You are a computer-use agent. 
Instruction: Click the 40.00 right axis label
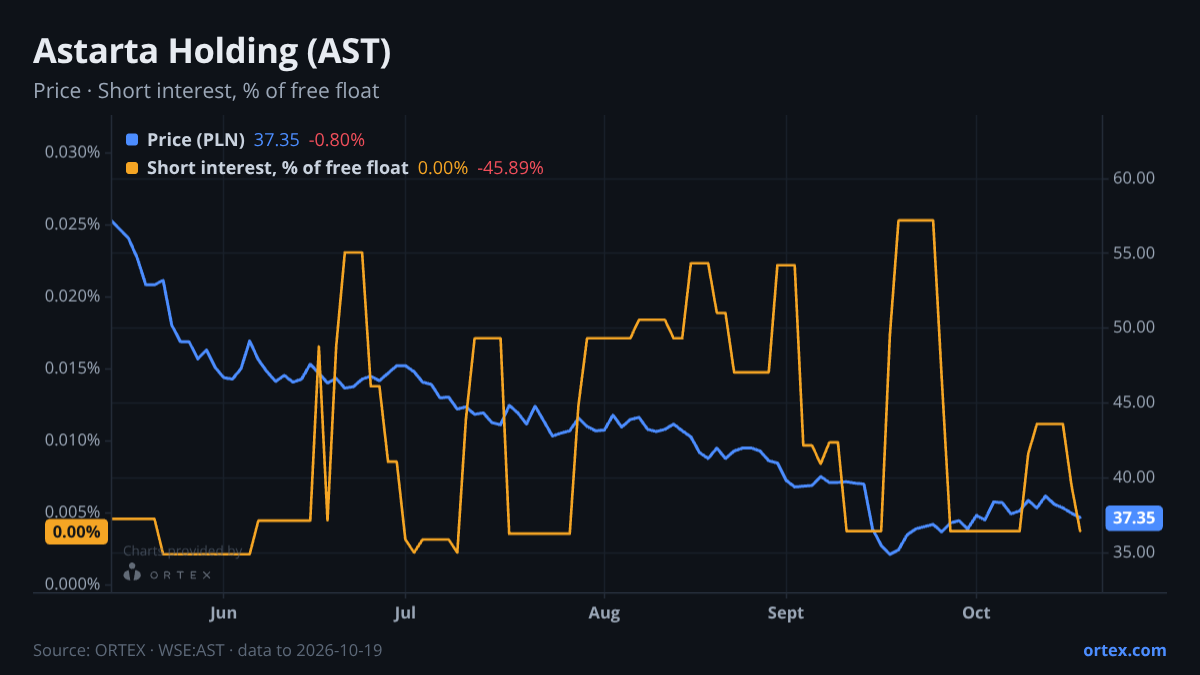click(x=1134, y=477)
